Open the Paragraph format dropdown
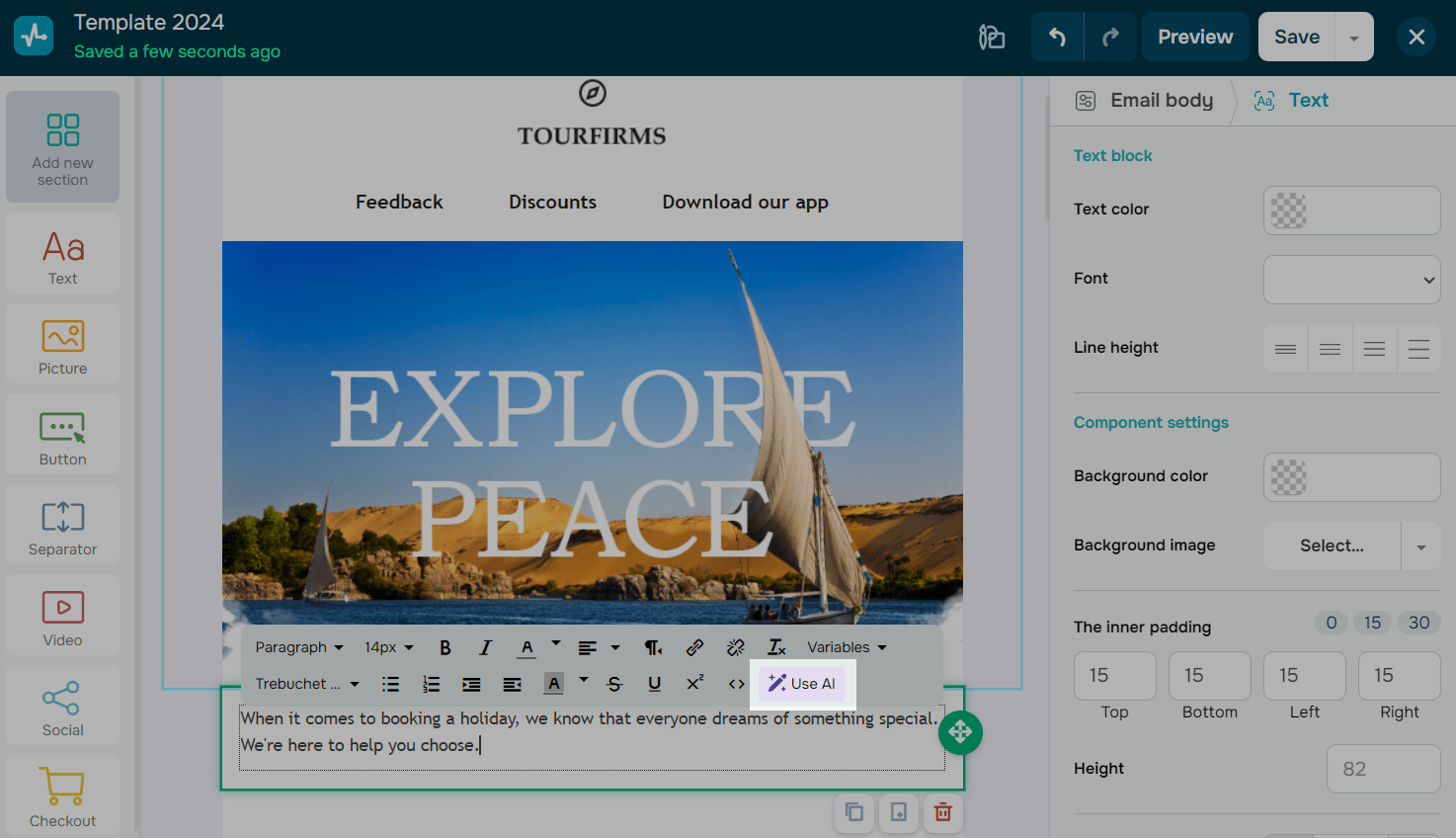This screenshot has width=1456, height=838. click(299, 647)
